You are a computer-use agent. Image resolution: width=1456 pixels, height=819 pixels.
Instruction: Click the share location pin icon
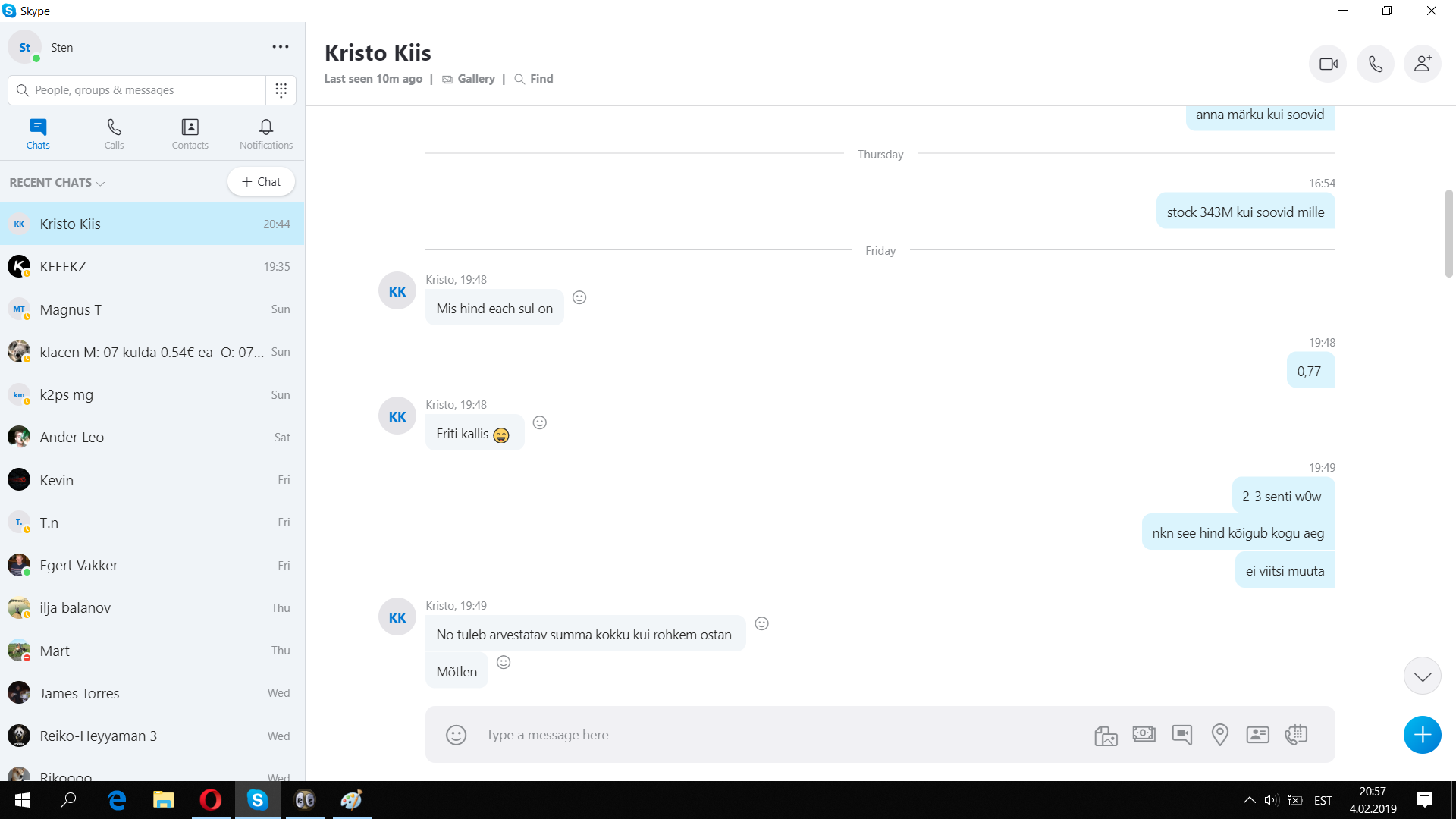(1219, 734)
